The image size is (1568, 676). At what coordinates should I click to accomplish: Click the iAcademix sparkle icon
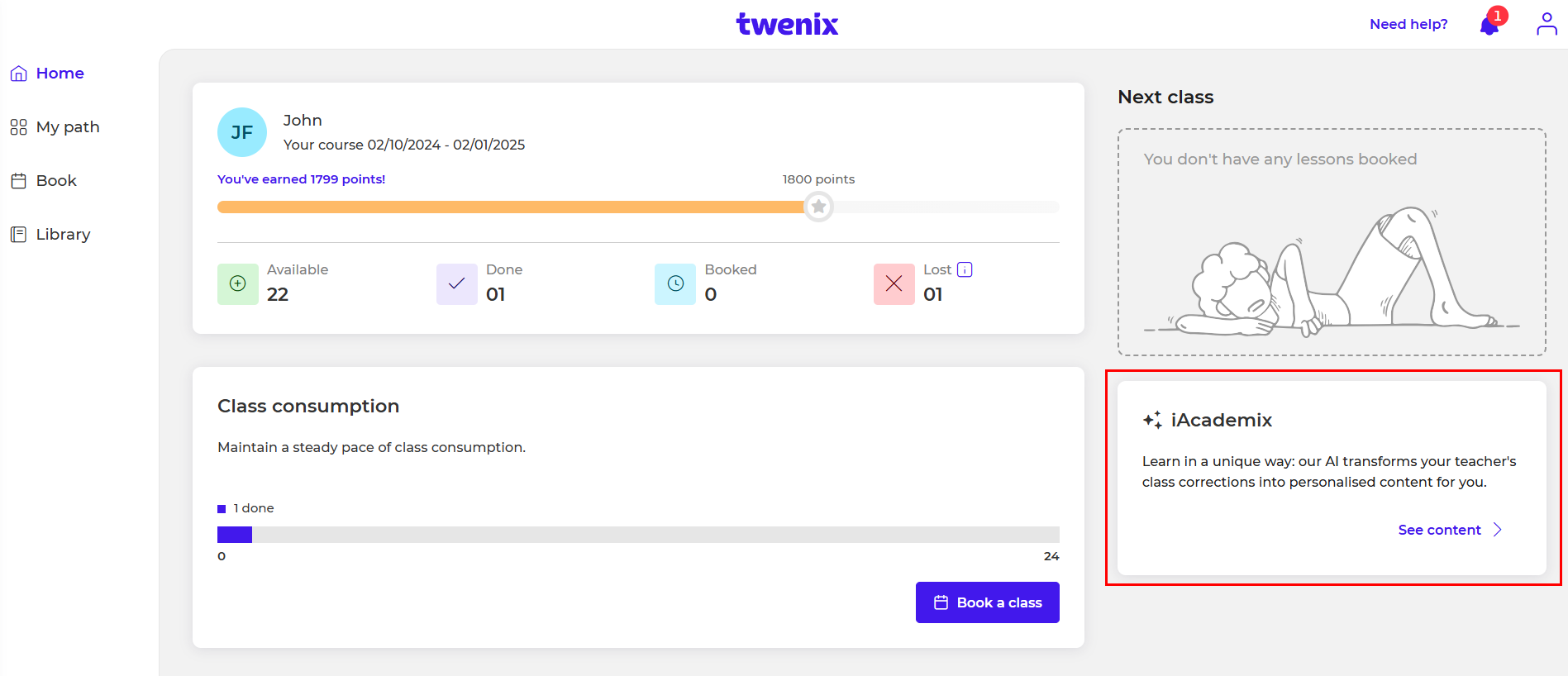point(1152,420)
